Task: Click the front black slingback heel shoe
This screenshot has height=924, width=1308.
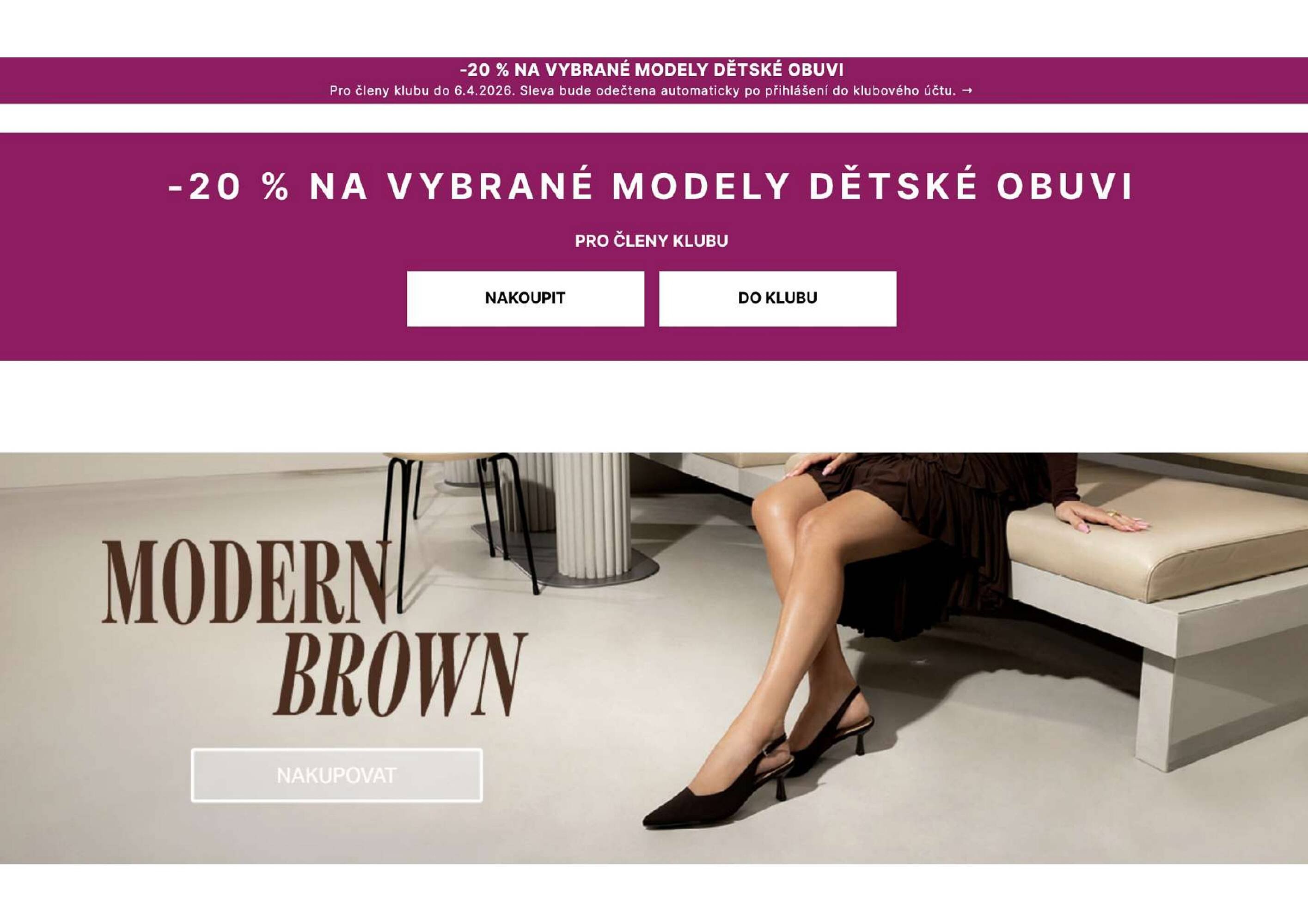Action: pos(718,789)
